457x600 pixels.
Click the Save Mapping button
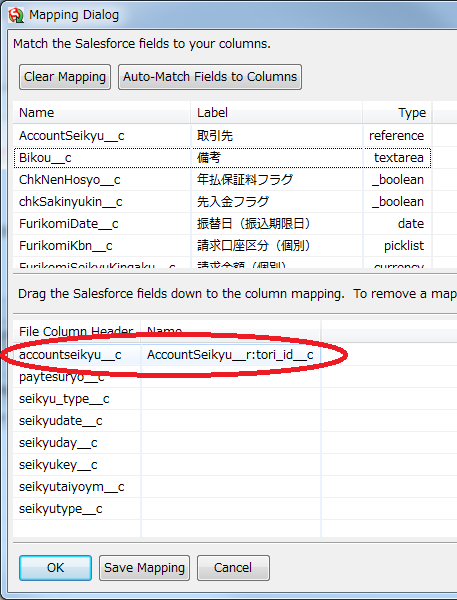[144, 568]
